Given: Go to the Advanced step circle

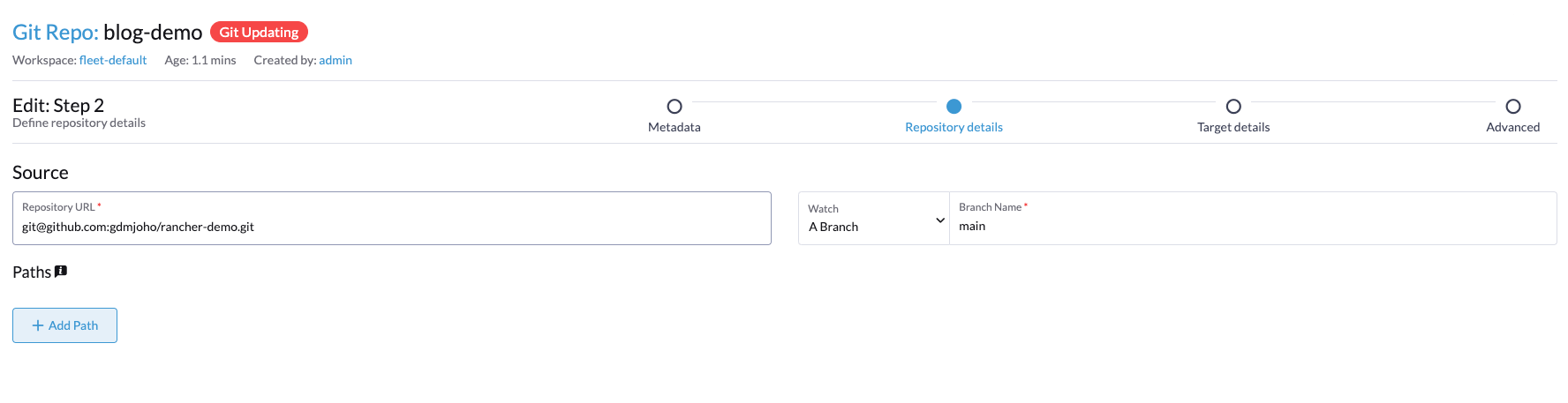Looking at the screenshot, I should click(1513, 107).
